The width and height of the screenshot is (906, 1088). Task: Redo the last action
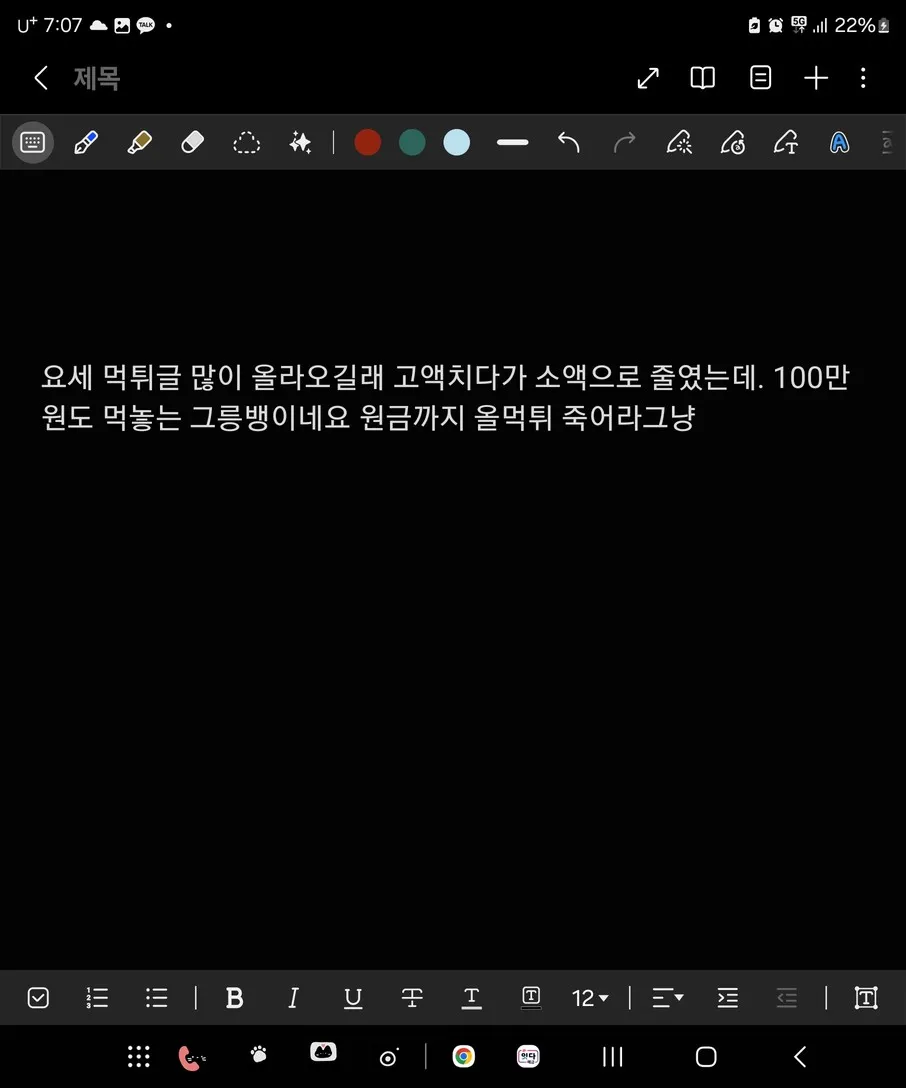pos(624,142)
